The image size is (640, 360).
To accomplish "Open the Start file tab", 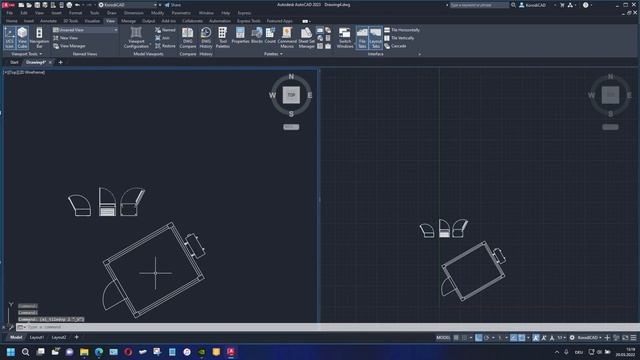I will (x=14, y=62).
